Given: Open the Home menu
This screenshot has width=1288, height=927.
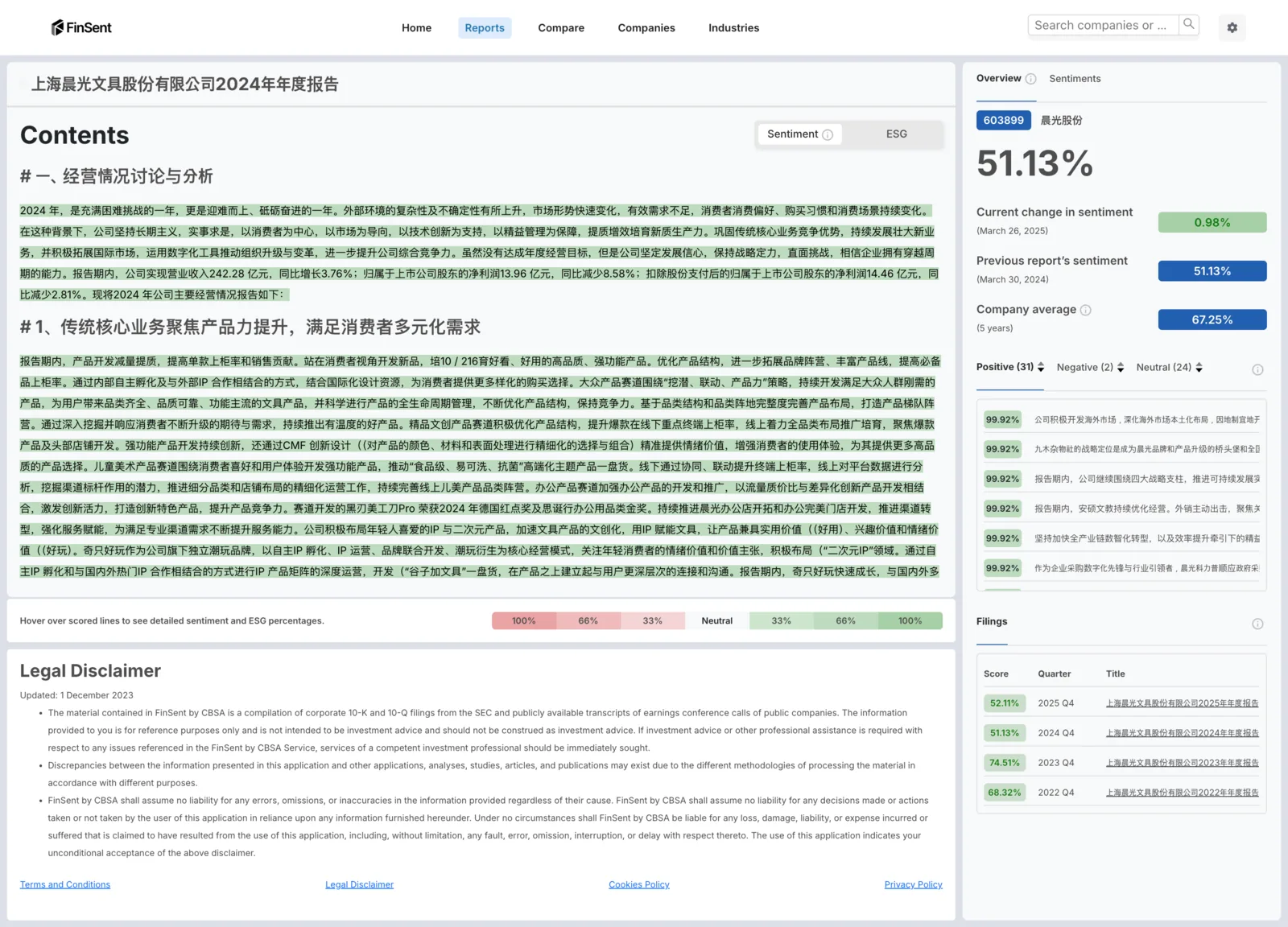Looking at the screenshot, I should tap(416, 27).
